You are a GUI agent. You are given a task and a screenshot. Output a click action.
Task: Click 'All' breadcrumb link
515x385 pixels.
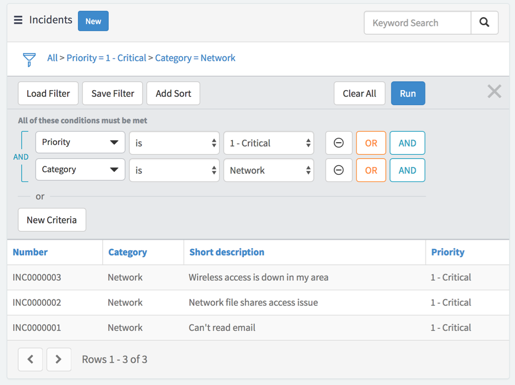pos(52,58)
